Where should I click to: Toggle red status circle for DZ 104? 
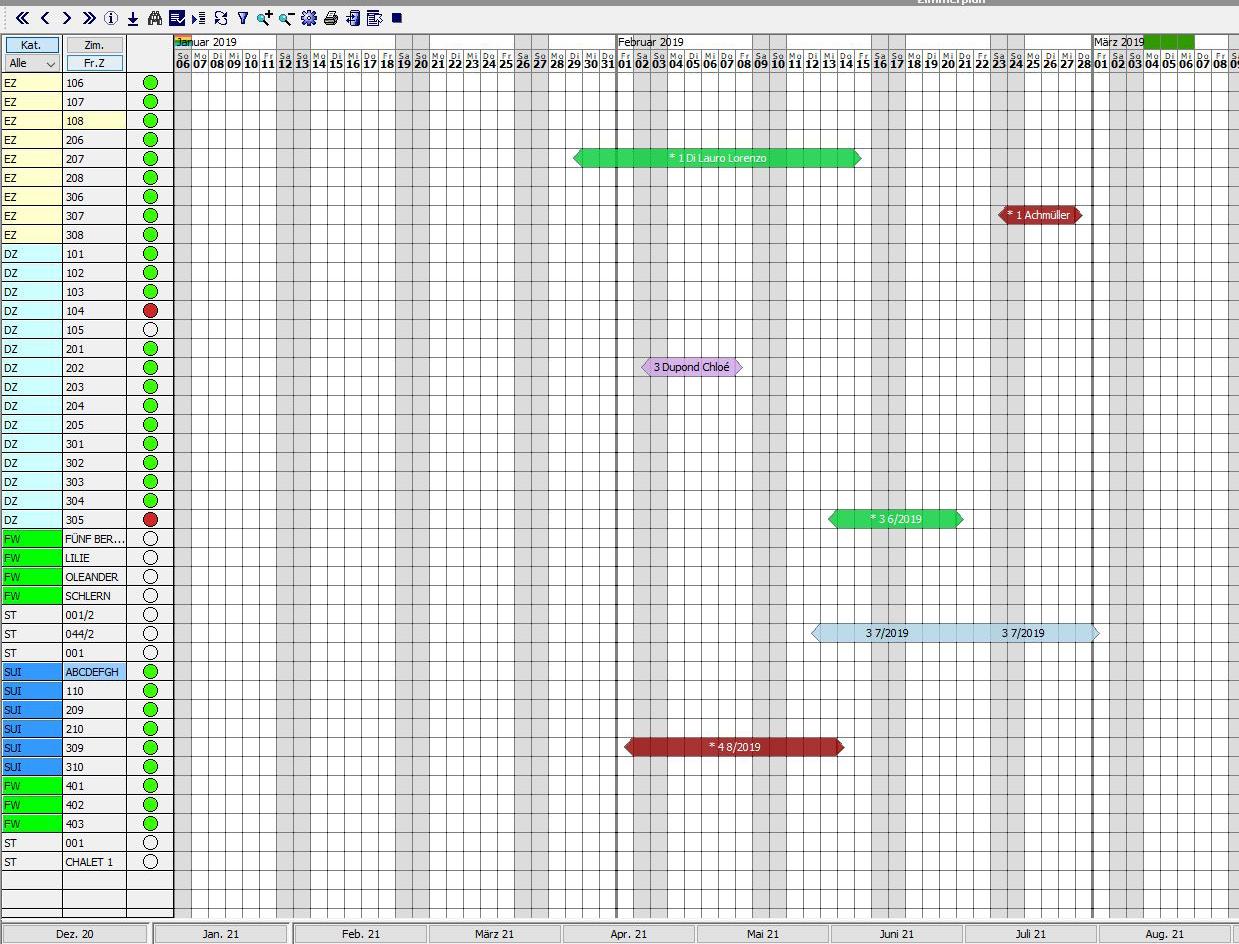[x=150, y=311]
